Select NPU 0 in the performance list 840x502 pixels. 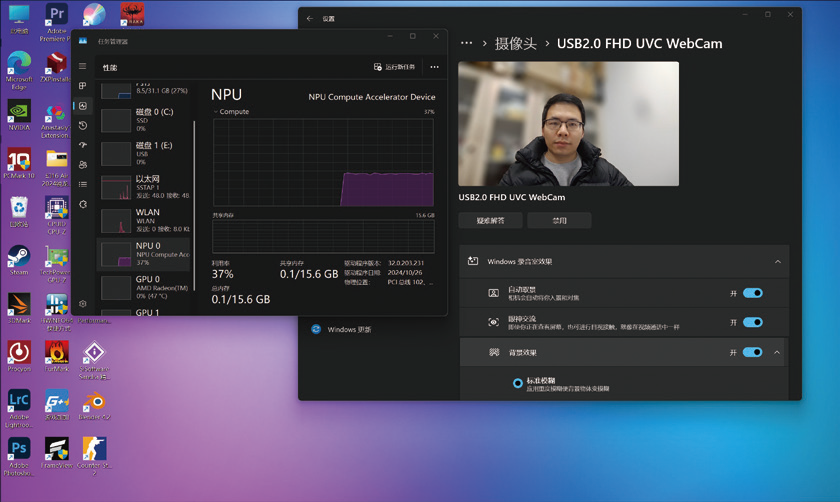145,253
